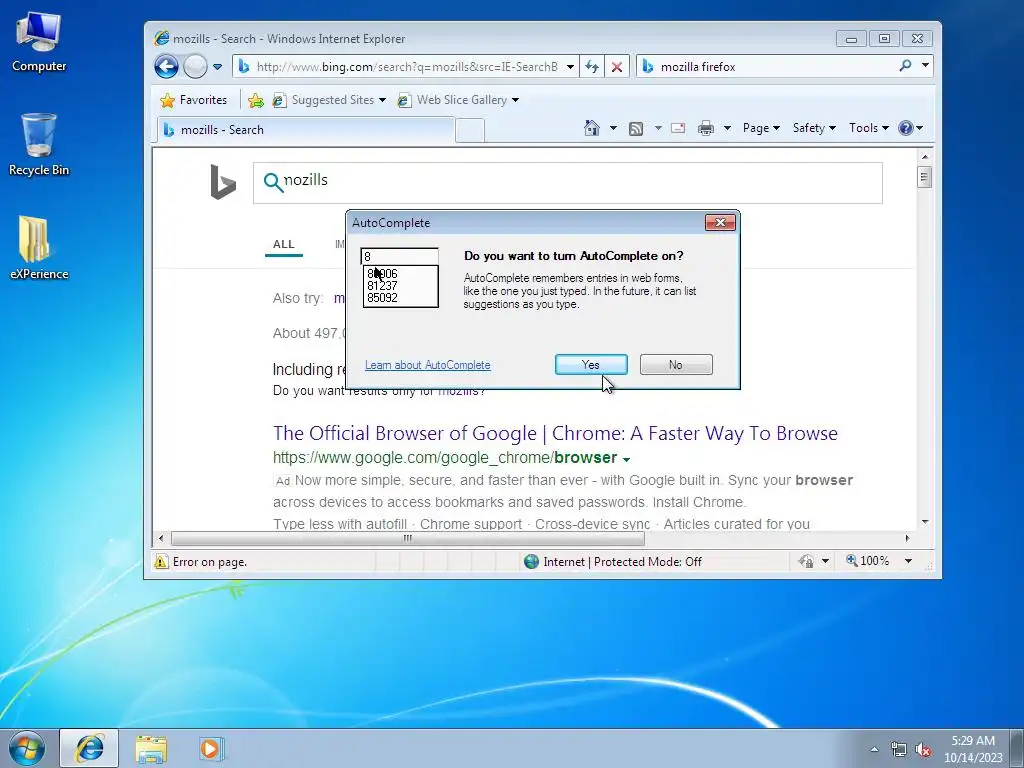Click the Bing search field containing mozills

568,183
